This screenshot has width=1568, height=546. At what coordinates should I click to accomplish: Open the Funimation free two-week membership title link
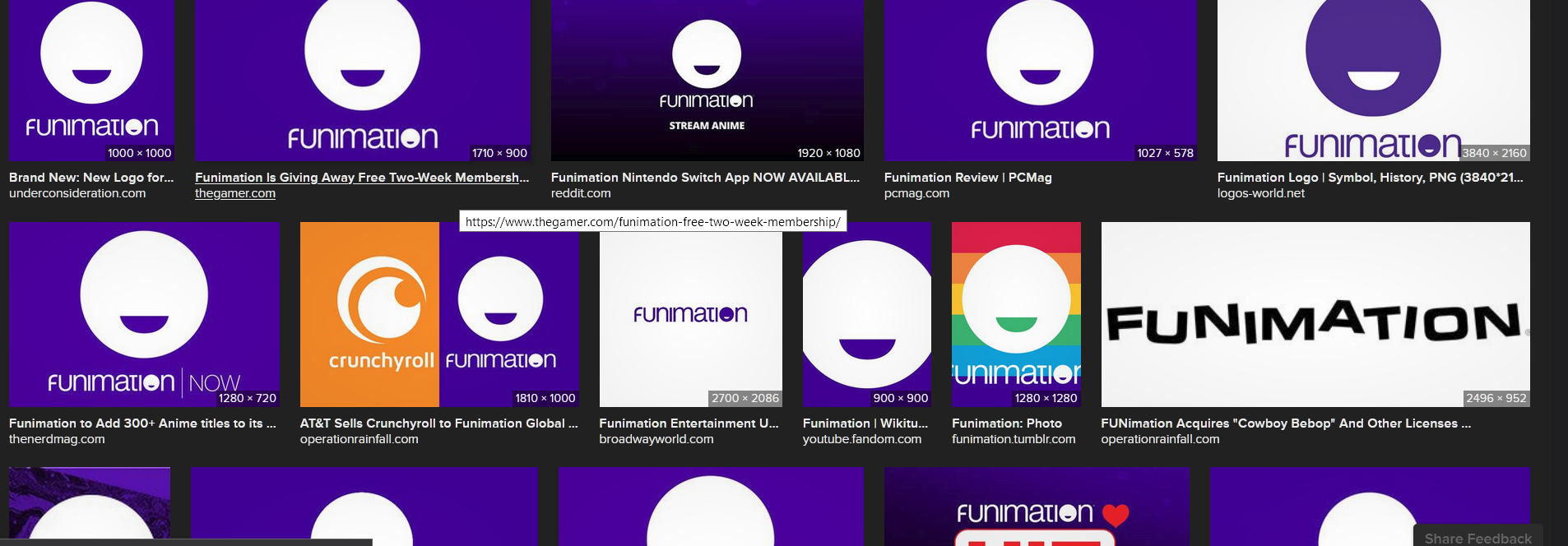point(362,177)
